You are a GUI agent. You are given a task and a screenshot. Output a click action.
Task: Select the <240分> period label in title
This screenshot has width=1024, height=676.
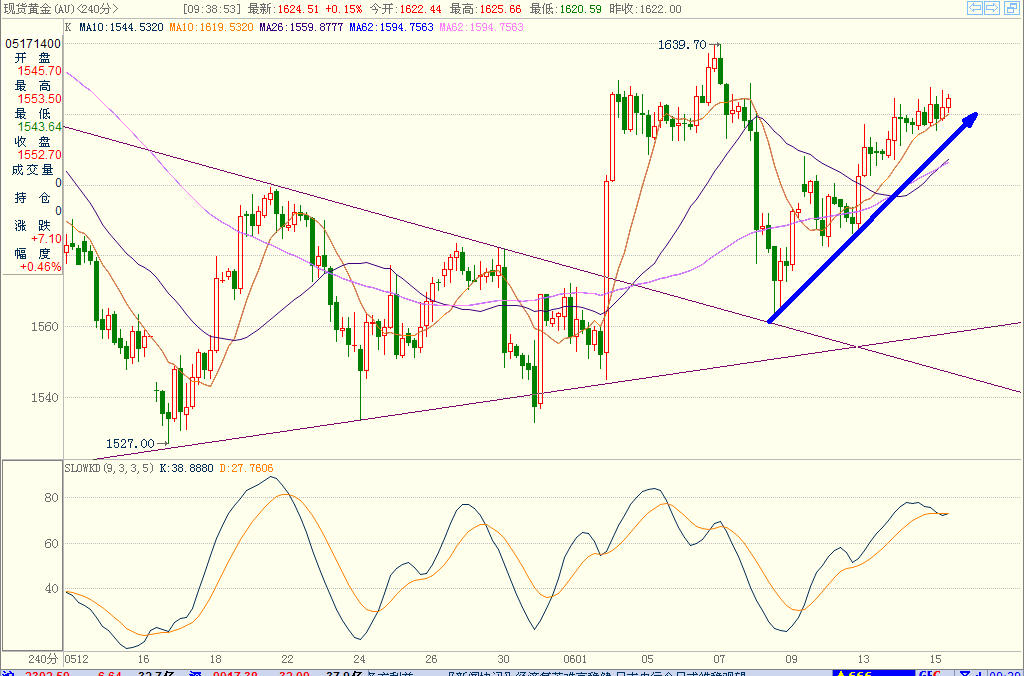tap(97, 9)
